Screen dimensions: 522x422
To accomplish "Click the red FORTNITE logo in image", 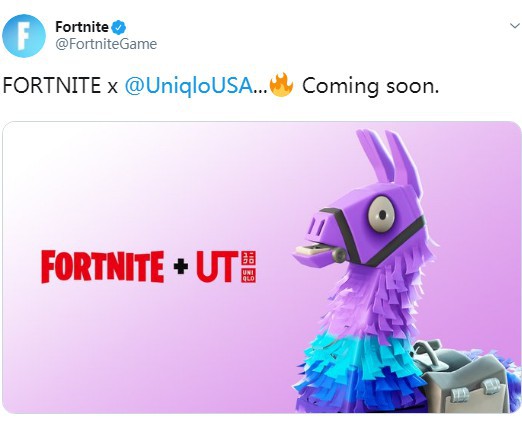I will 103,267.
